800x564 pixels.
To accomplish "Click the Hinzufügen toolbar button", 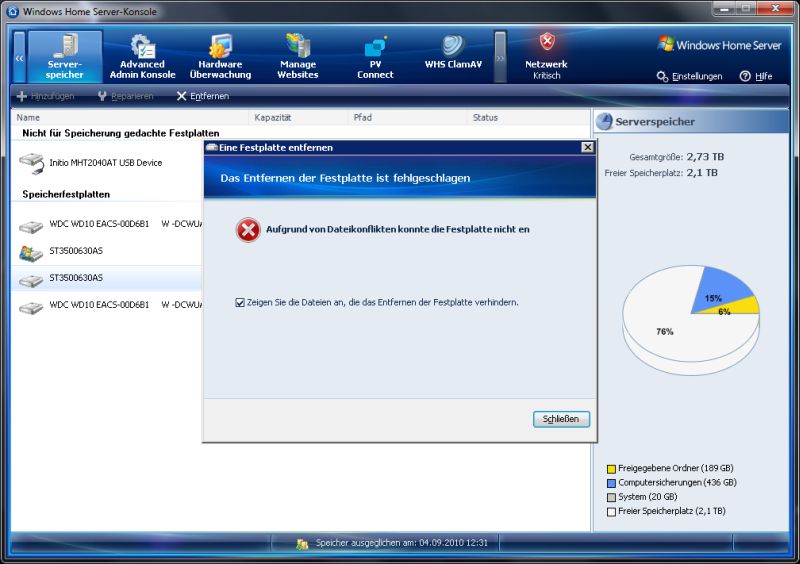I will [45, 96].
